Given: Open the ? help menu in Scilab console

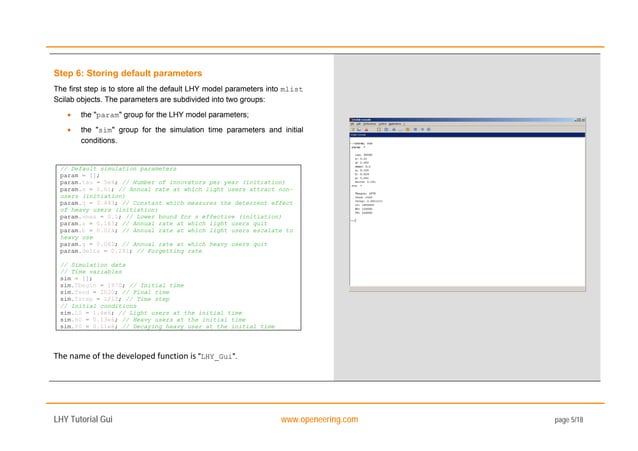Looking at the screenshot, I should [x=404, y=124].
